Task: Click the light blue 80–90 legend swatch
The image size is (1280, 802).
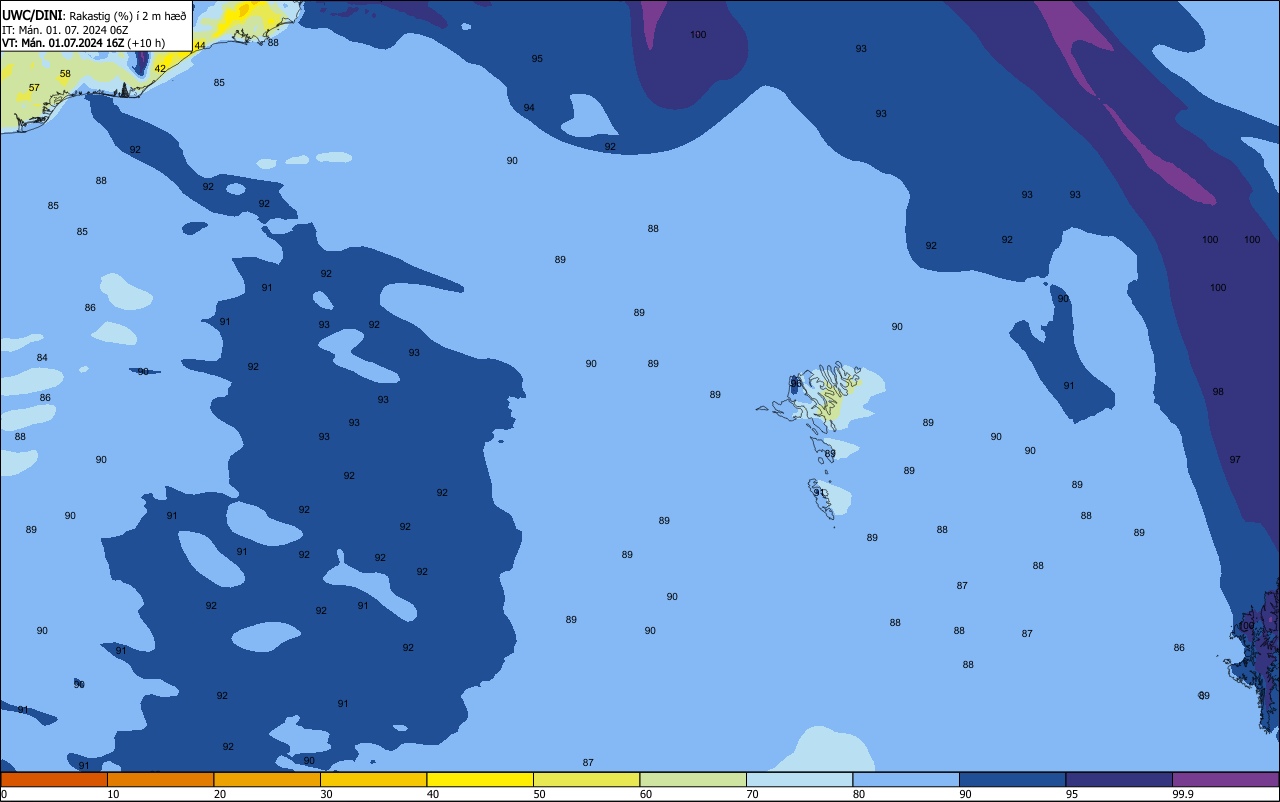Action: (906, 779)
